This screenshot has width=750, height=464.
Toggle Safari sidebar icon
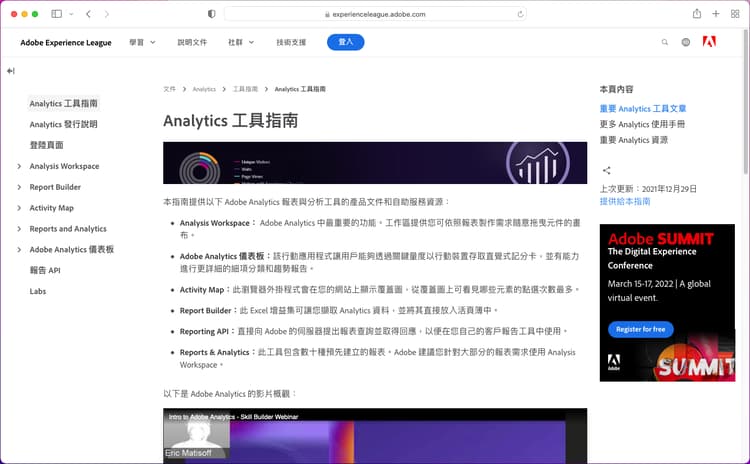[56, 14]
